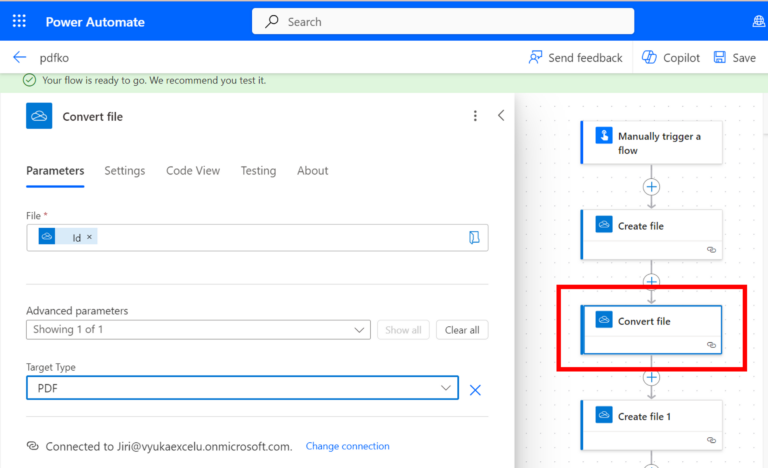Select the Convert file action card

pyautogui.click(x=651, y=329)
